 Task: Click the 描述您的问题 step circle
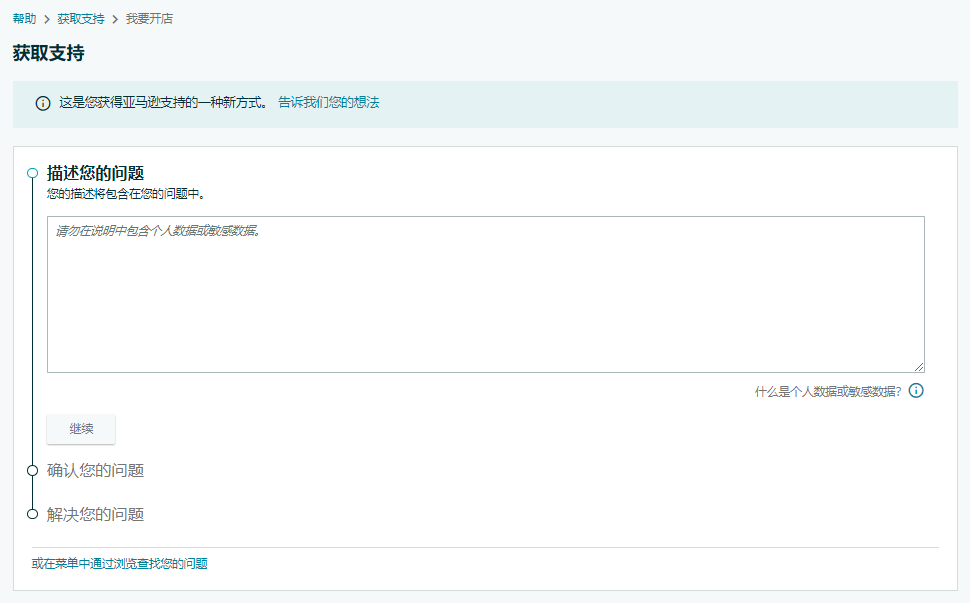(x=32, y=173)
